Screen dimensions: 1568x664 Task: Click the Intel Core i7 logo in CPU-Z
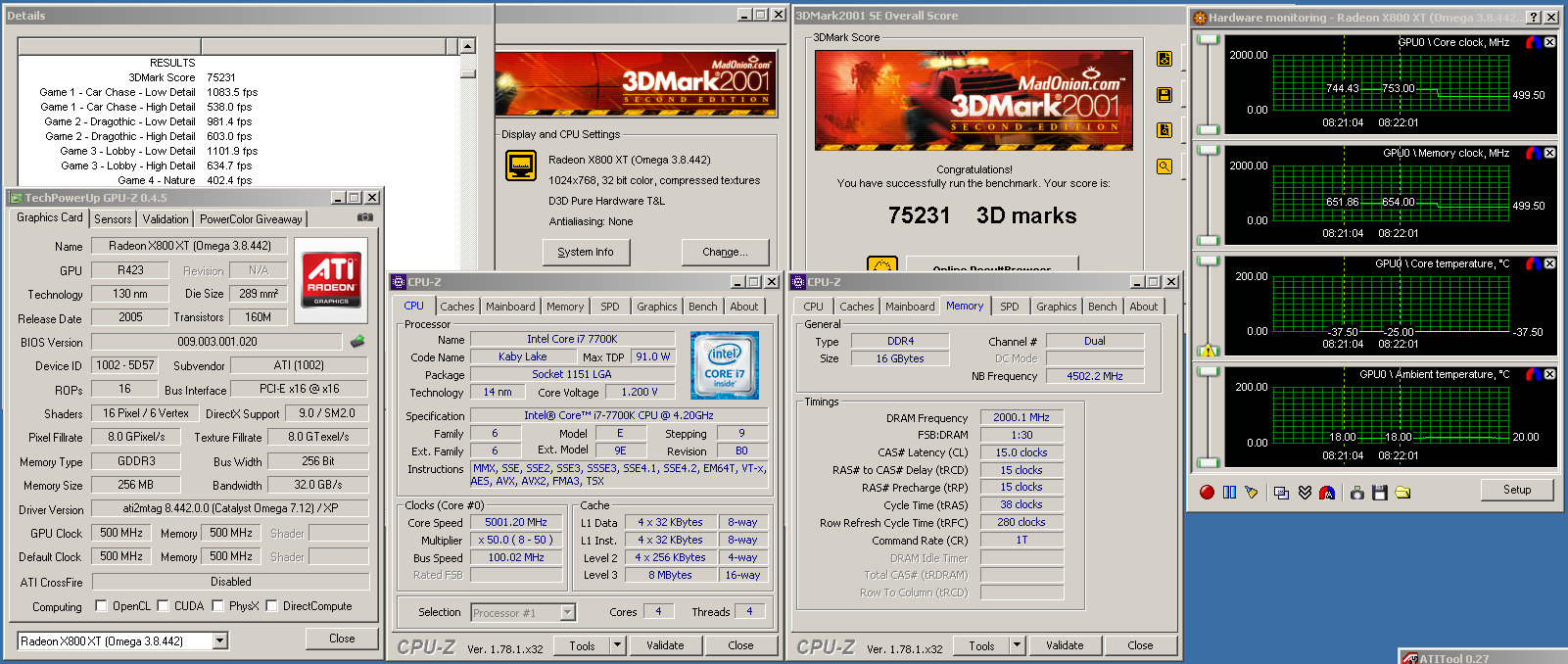(x=725, y=364)
